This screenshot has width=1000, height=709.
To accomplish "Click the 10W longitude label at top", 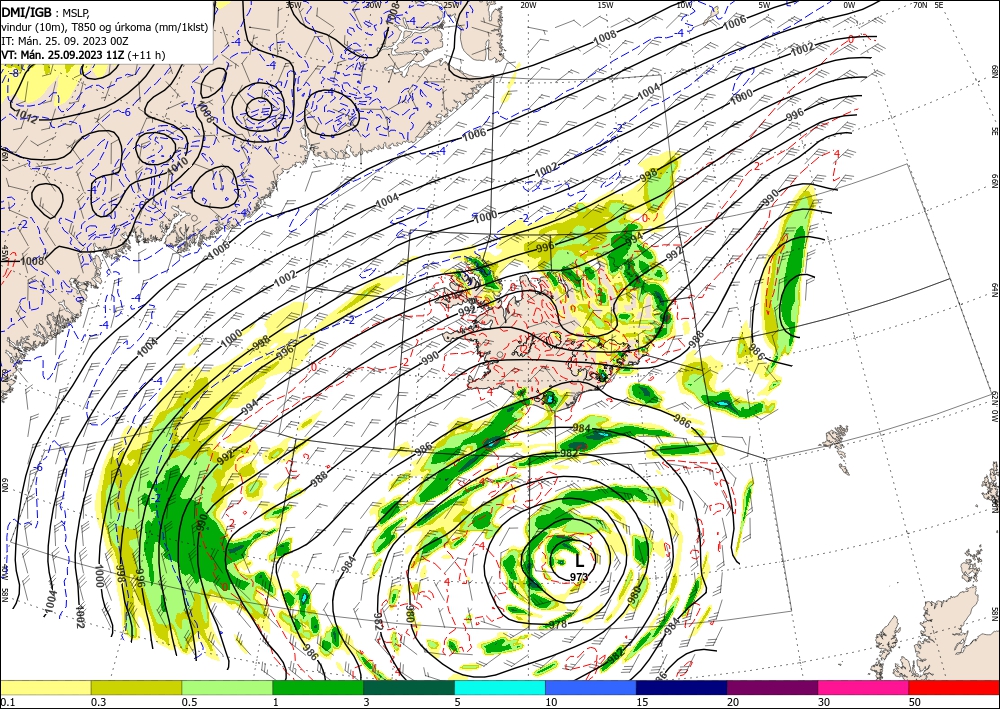I will 684,5.
